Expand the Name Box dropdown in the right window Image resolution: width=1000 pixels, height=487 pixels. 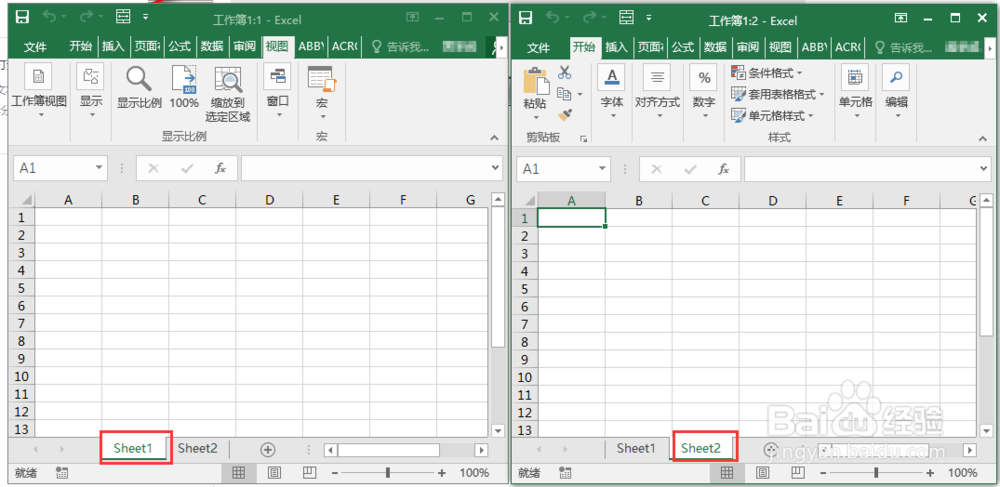(x=601, y=168)
